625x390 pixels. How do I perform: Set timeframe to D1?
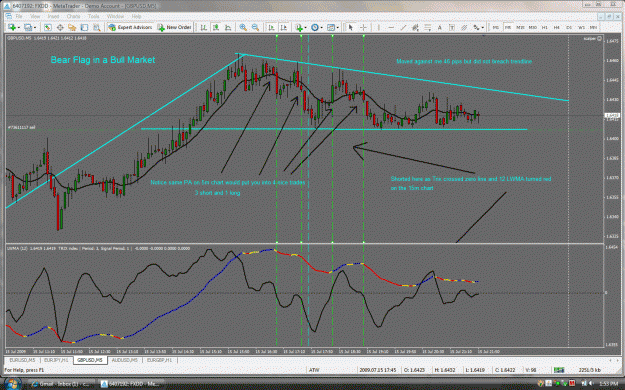coord(569,27)
